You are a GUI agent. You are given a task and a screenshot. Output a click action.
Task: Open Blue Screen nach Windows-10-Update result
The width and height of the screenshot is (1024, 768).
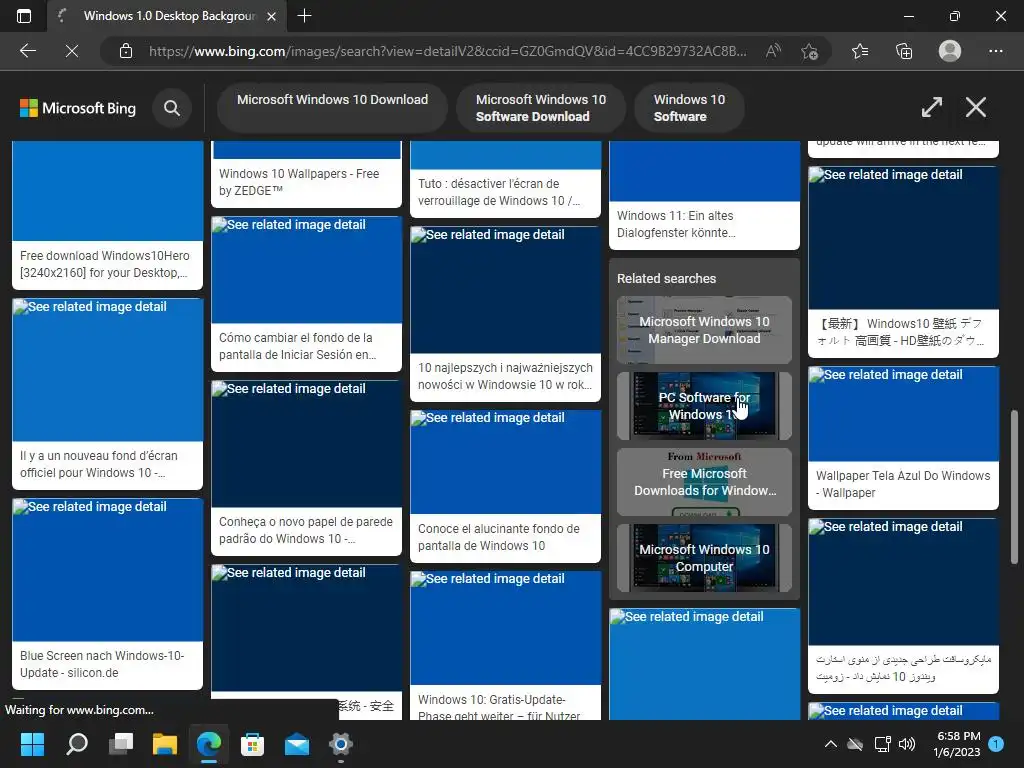107,664
